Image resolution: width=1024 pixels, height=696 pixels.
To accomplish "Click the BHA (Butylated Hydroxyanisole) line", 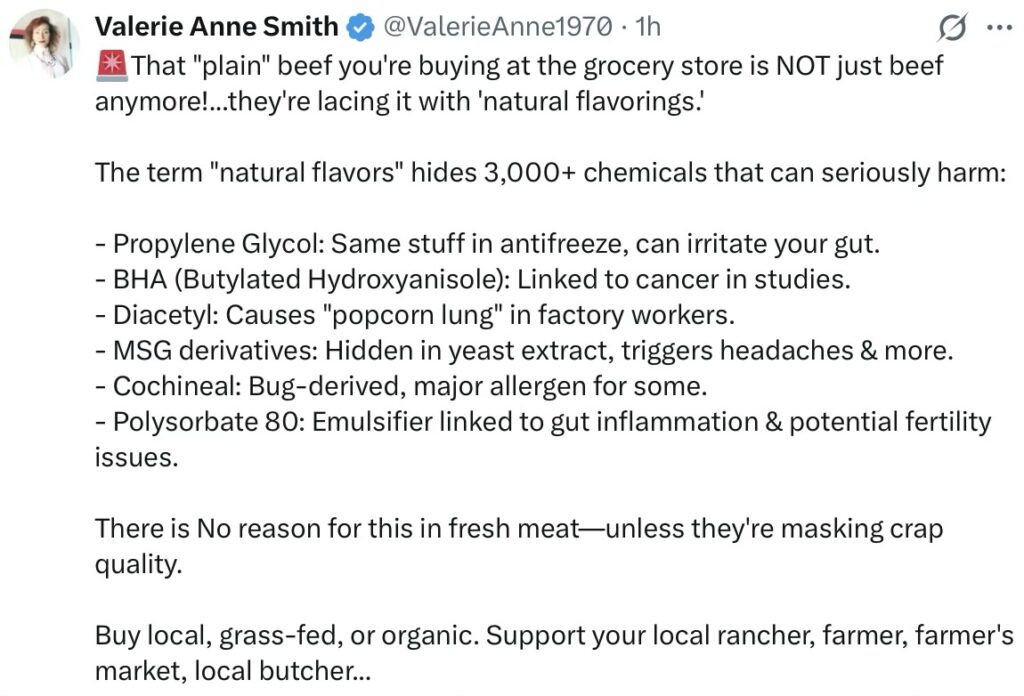I will (x=472, y=279).
